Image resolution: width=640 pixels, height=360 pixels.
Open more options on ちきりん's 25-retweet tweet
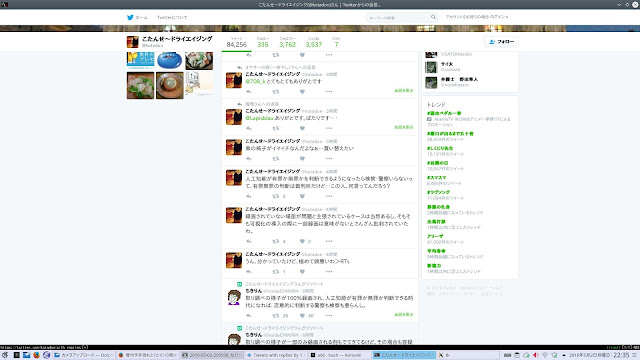pos(329,316)
